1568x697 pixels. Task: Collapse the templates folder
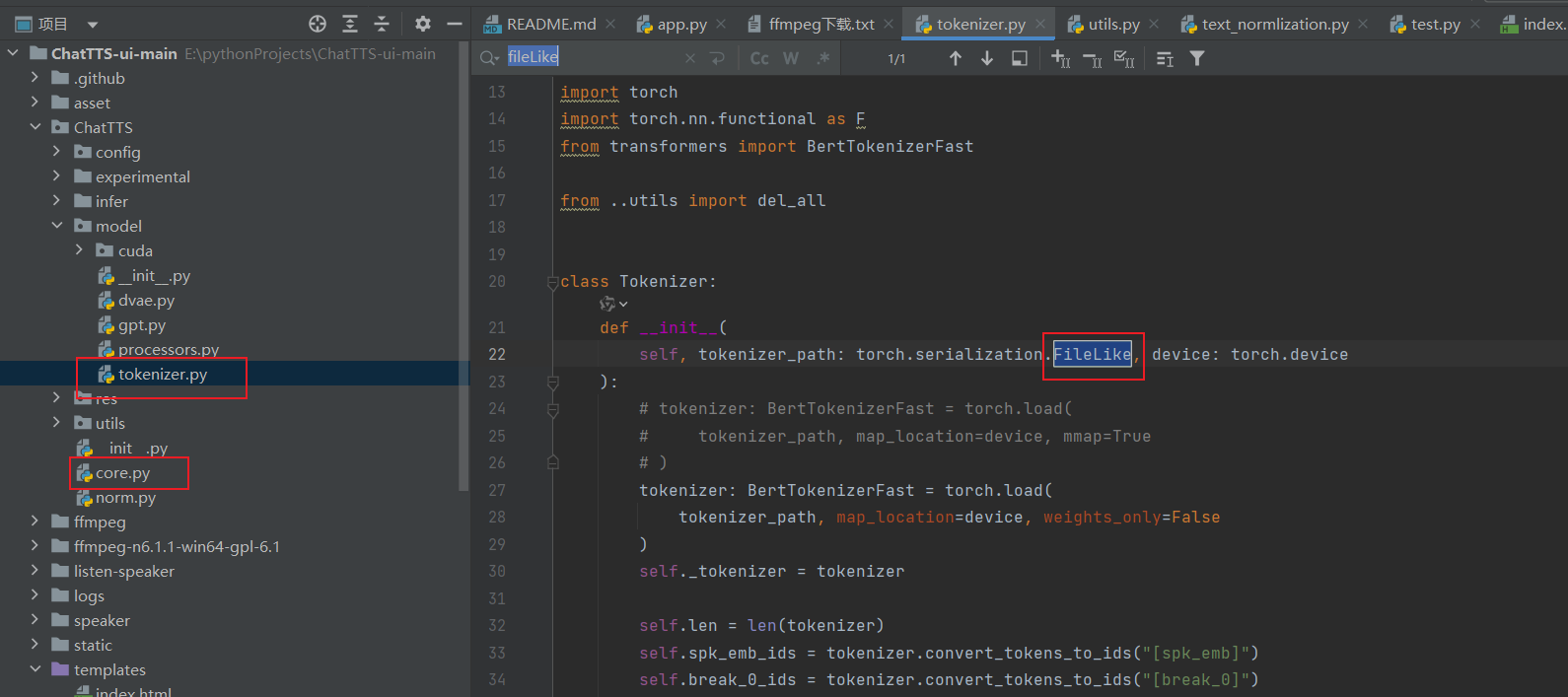(35, 668)
